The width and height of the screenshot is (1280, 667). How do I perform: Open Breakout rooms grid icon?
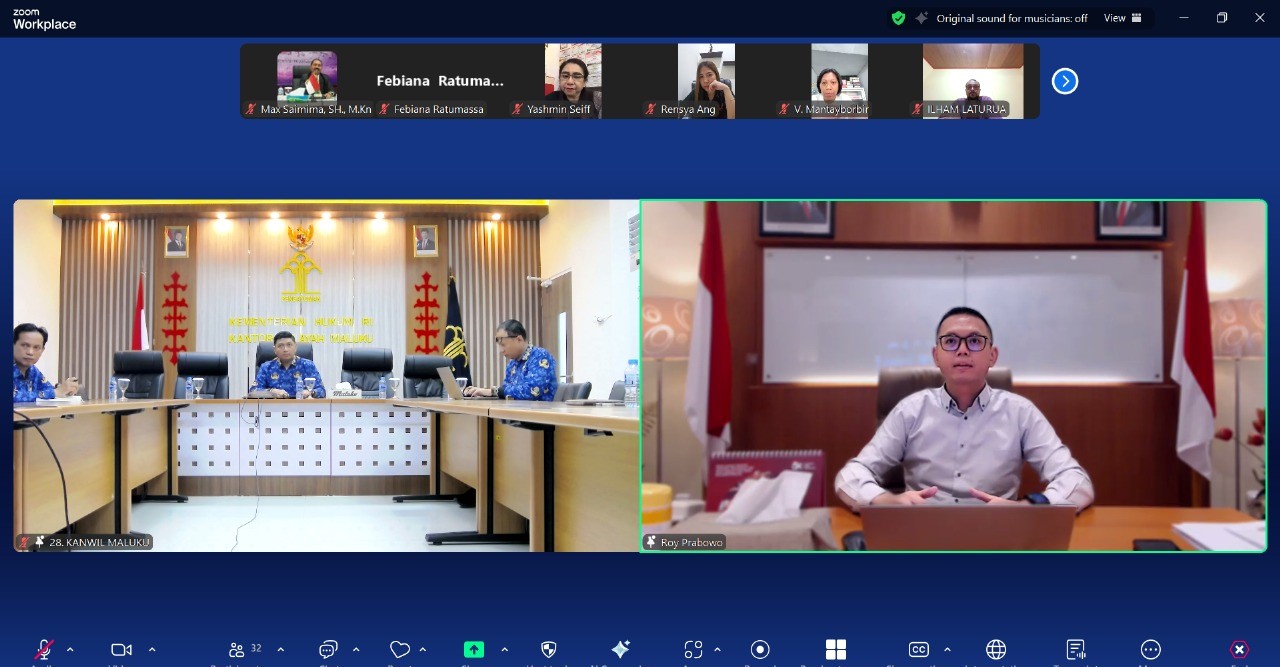[836, 650]
